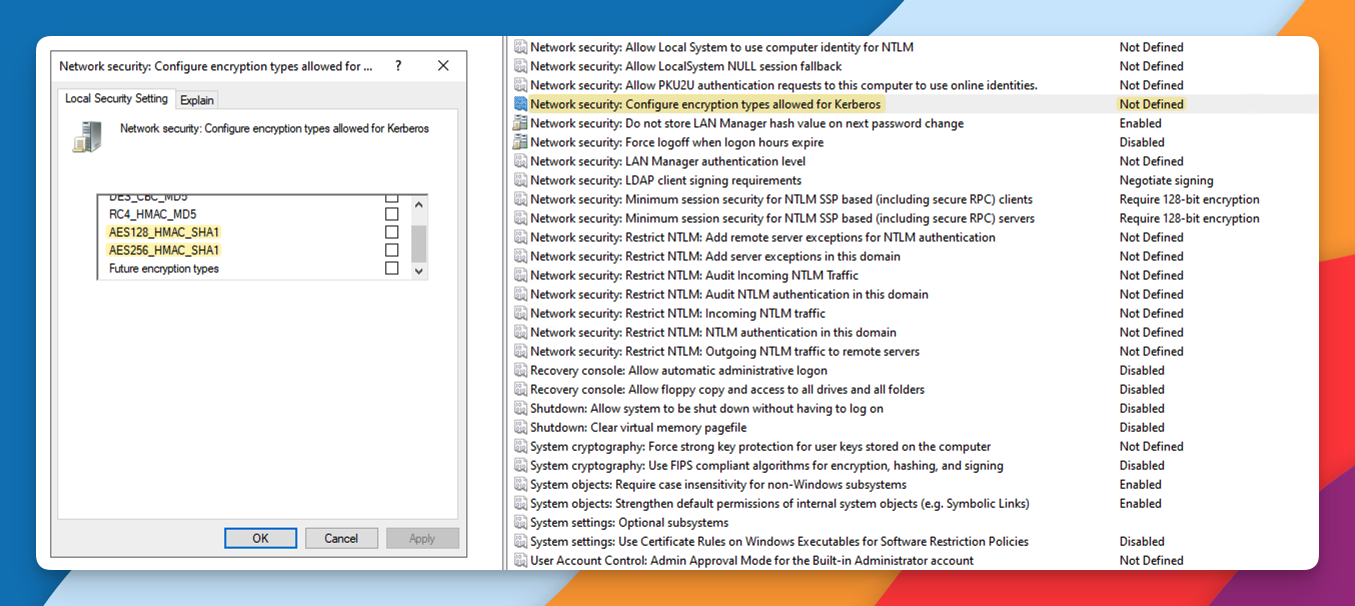Image resolution: width=1355 pixels, height=606 pixels.
Task: Click the help (?) icon in the dialog title bar
Action: (397, 64)
